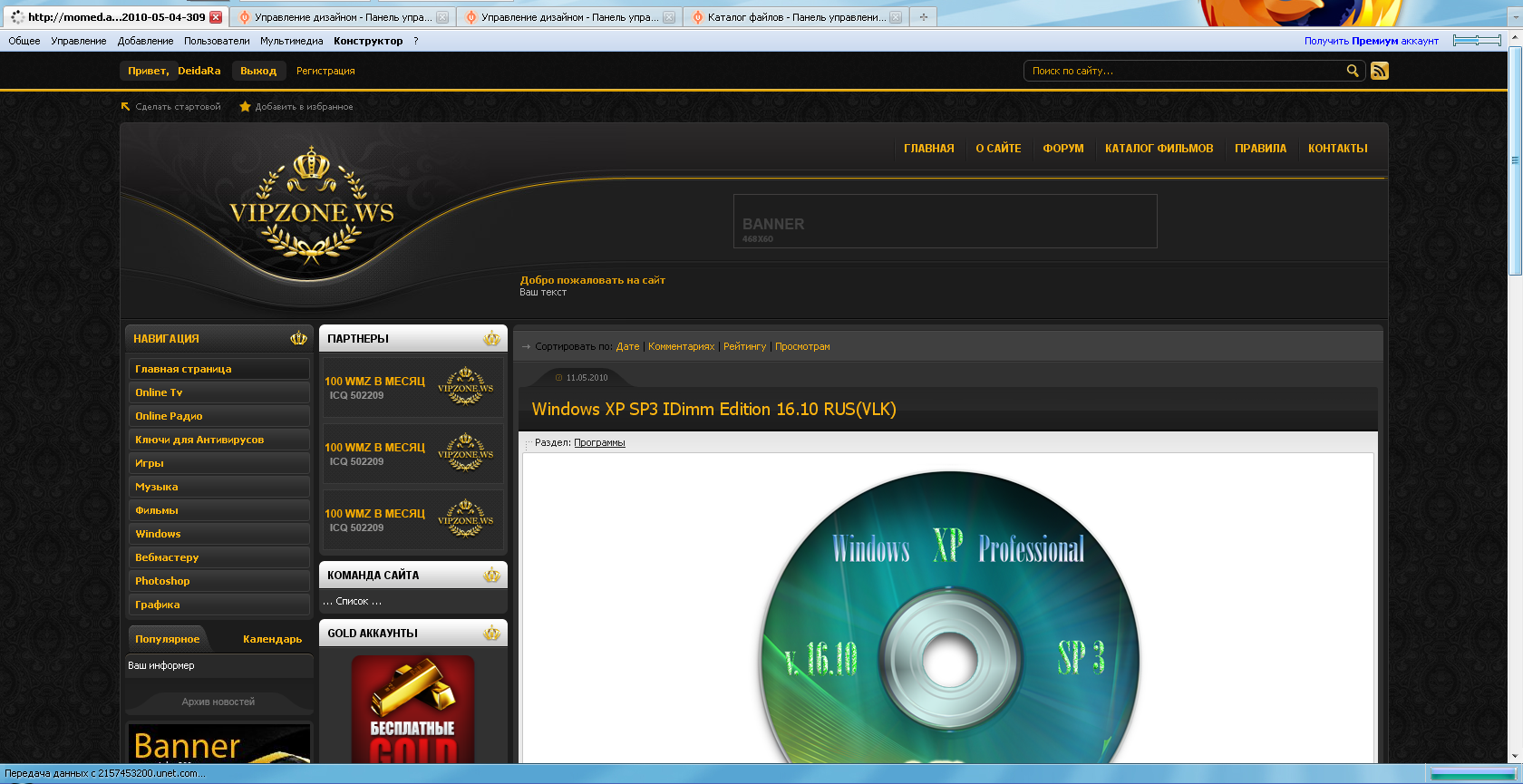Click the БЕСПЛАТНЫЕ GOLD banner image
This screenshot has height=784, width=1523.
click(x=412, y=709)
